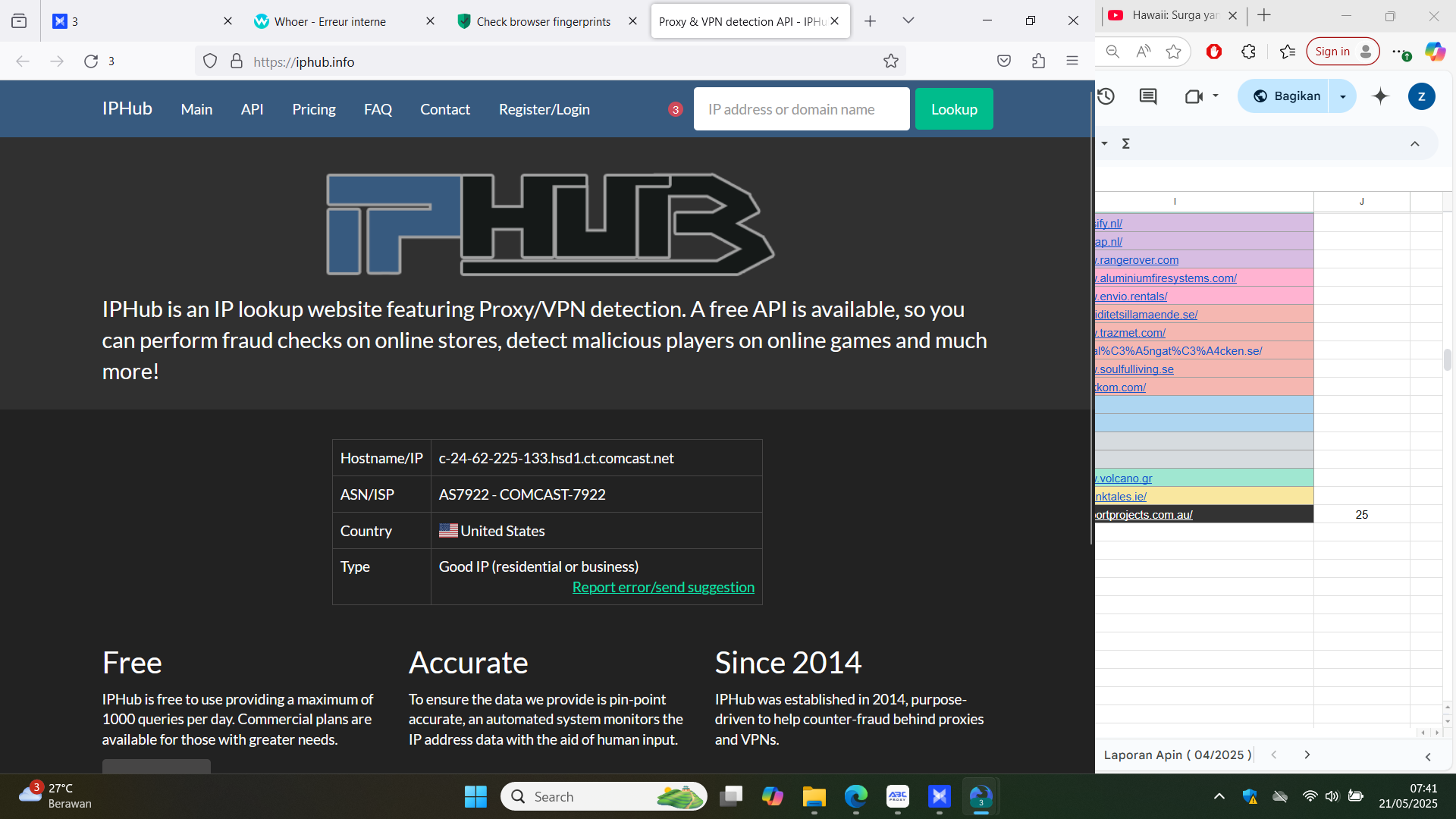The image size is (1456, 819).
Task: Click the red notification badge showing 3 on IPHub
Action: (675, 110)
